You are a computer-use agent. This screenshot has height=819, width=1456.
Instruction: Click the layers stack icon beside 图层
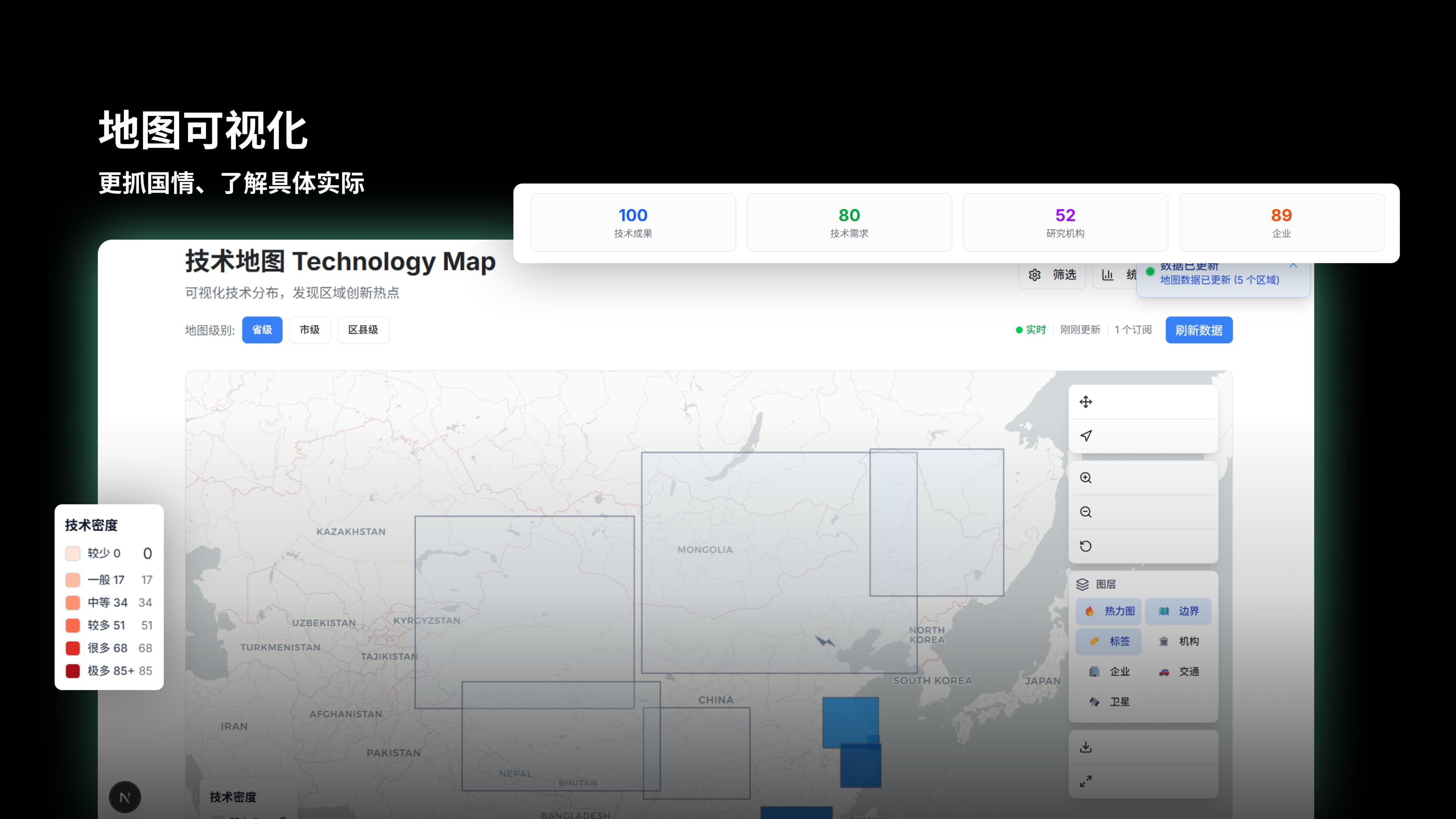[1083, 584]
